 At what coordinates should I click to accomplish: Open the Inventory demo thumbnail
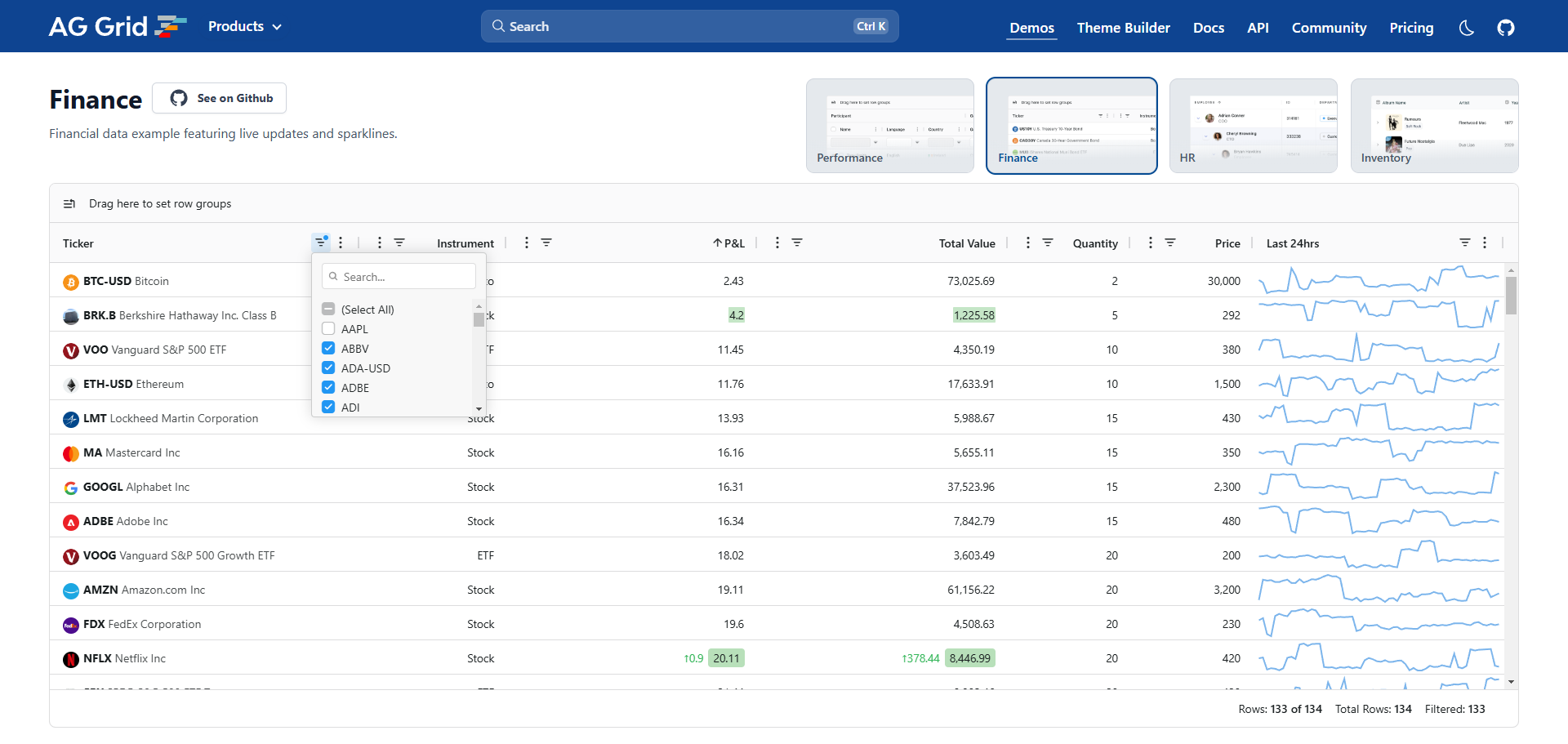point(1435,126)
